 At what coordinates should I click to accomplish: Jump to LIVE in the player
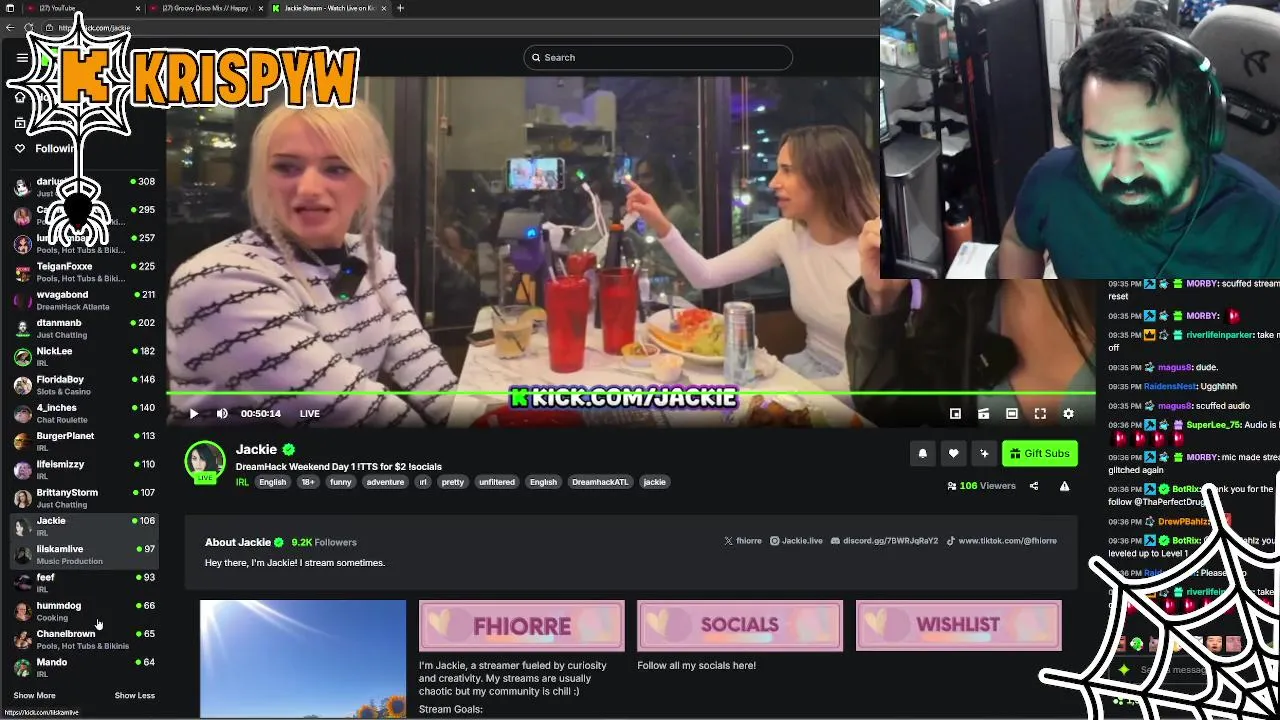310,414
